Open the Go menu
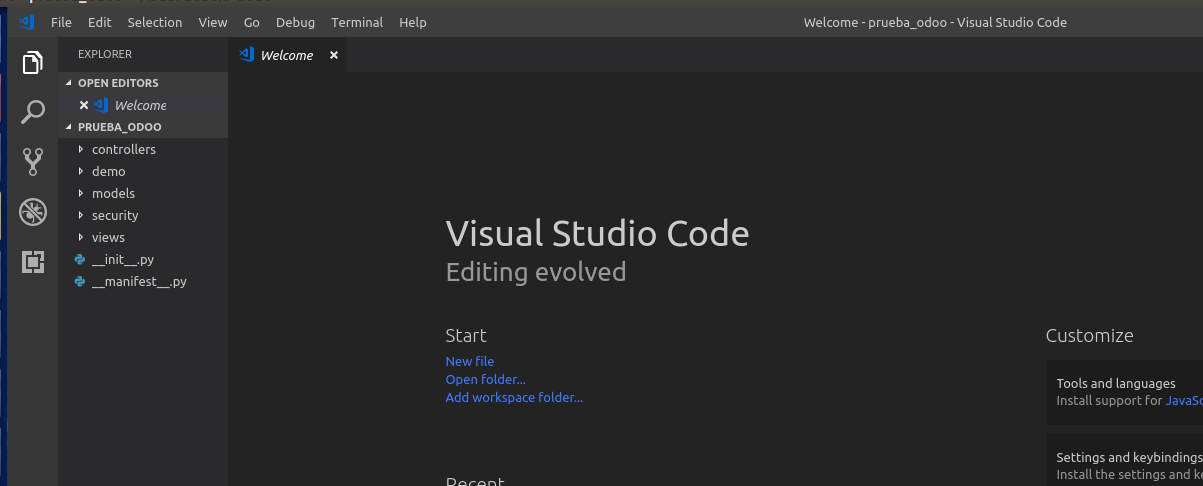The image size is (1203, 486). (252, 22)
